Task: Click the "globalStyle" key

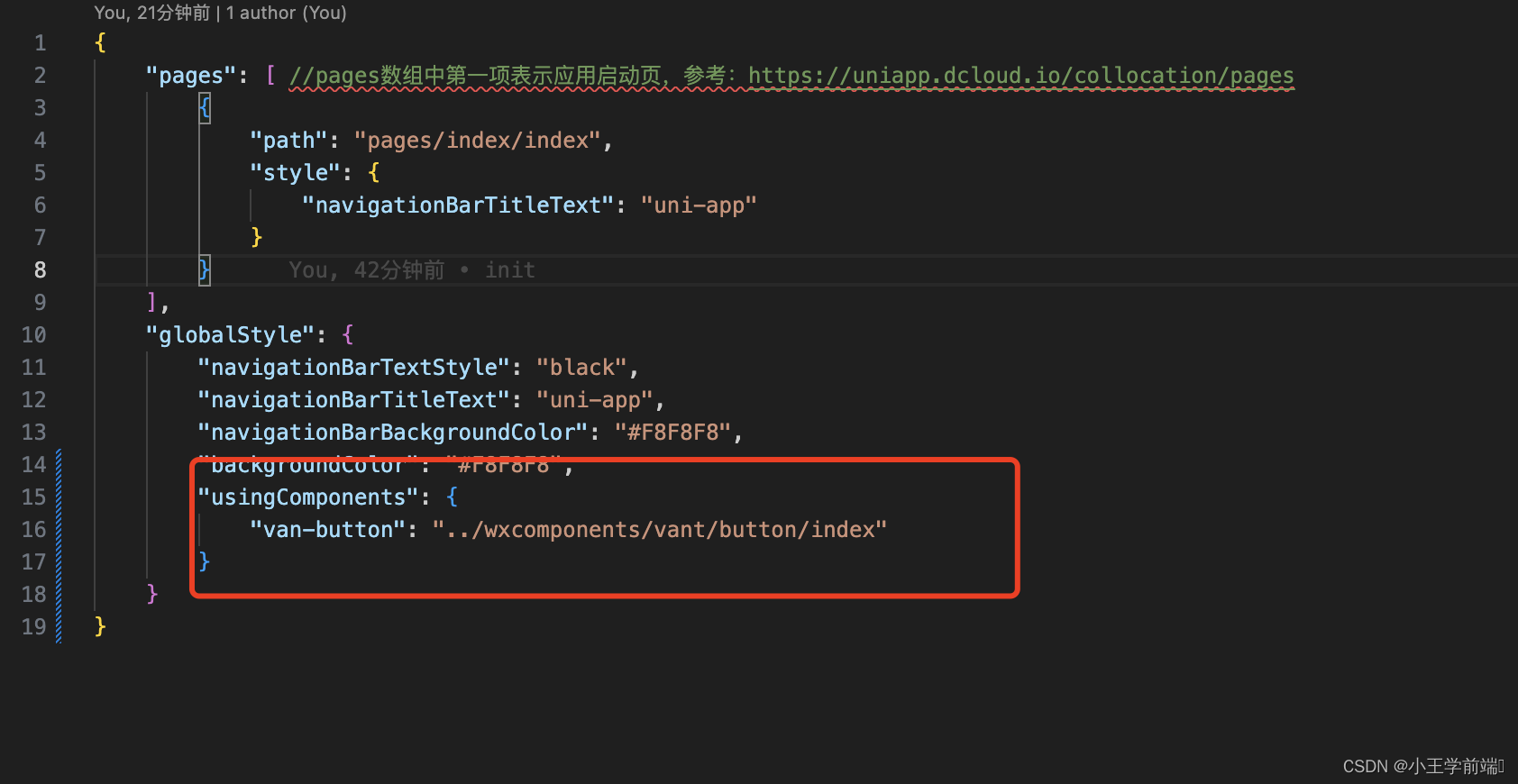Action: pyautogui.click(x=230, y=335)
